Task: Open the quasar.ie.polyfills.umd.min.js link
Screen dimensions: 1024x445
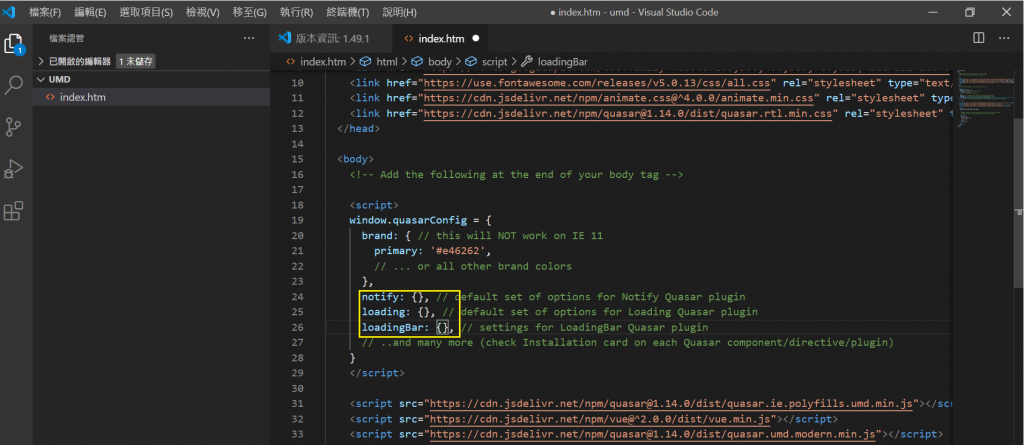Action: coord(671,404)
